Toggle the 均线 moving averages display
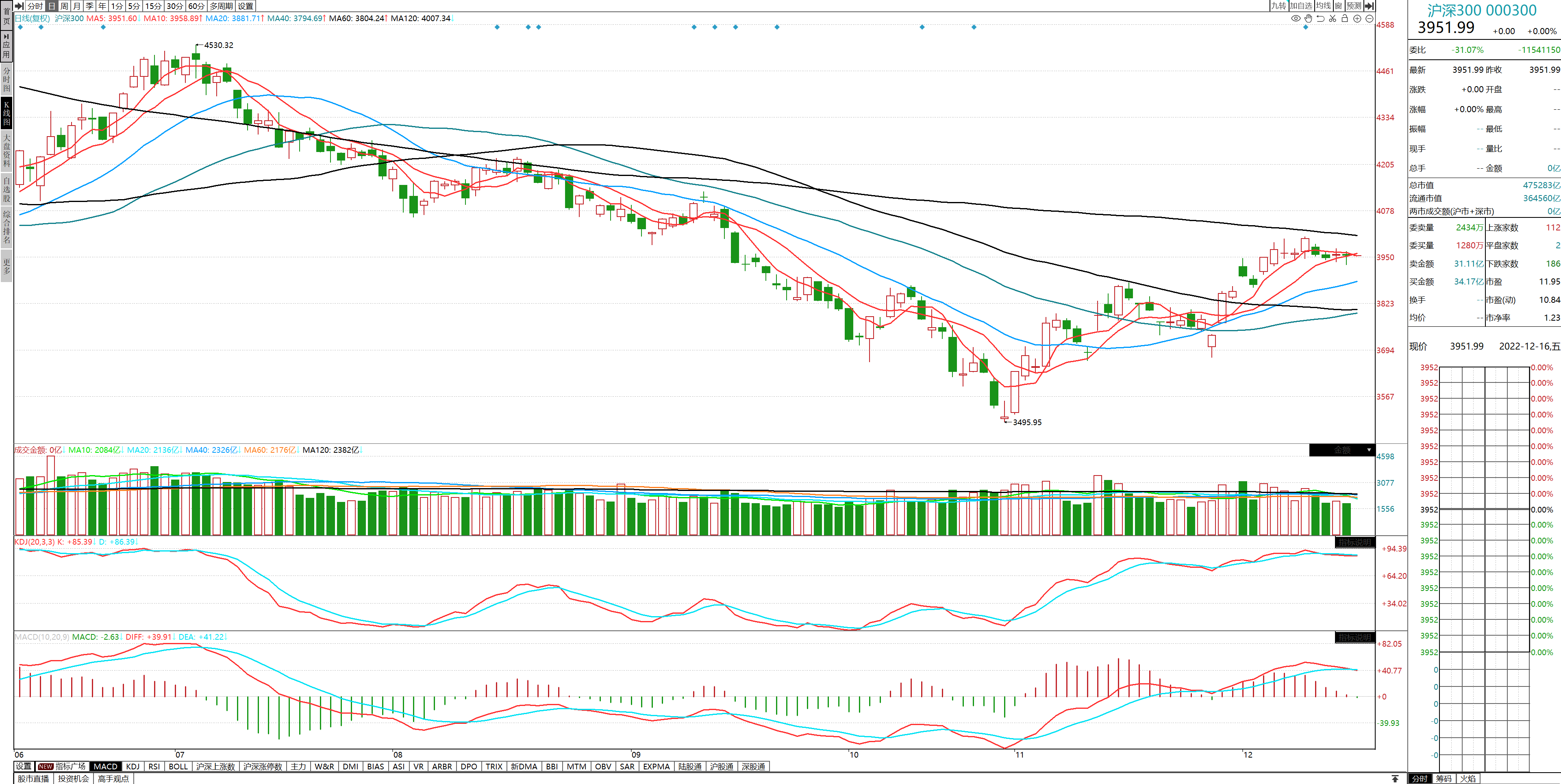This screenshot has width=1561, height=784. [x=1324, y=6]
